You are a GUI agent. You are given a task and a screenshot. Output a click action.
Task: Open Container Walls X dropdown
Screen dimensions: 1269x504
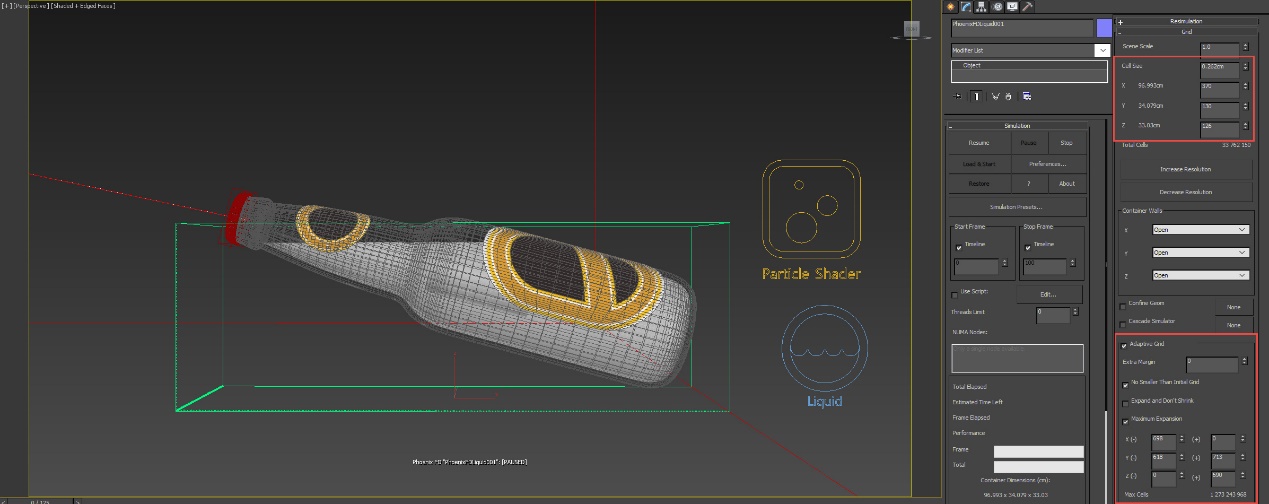point(1200,230)
